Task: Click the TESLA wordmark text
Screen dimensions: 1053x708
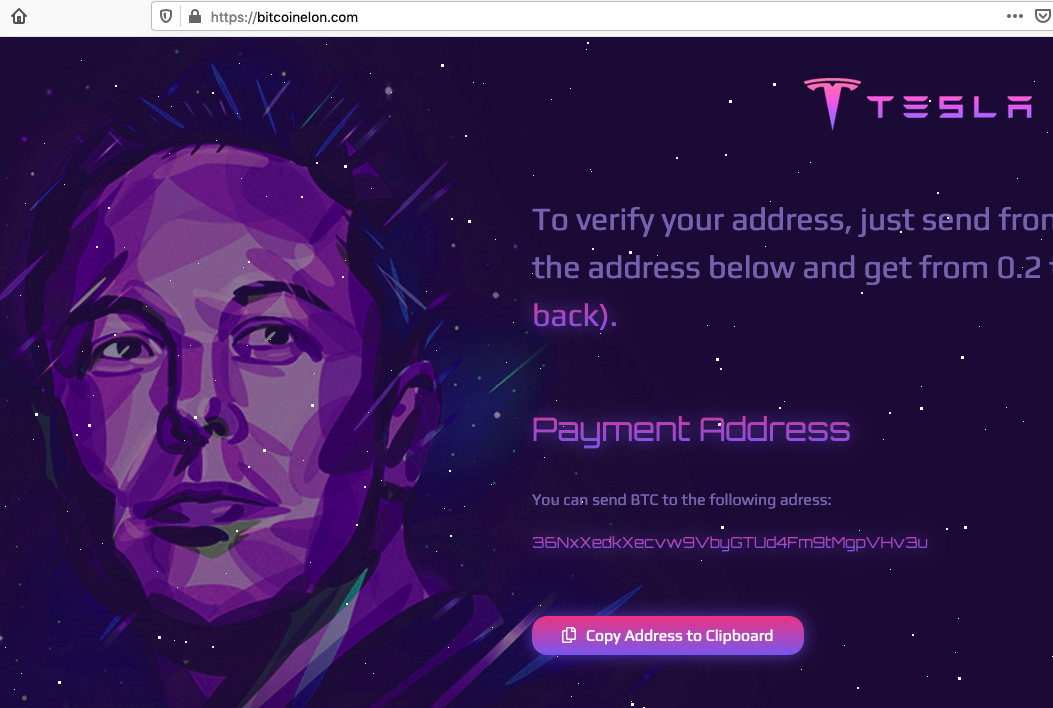Action: tap(950, 107)
